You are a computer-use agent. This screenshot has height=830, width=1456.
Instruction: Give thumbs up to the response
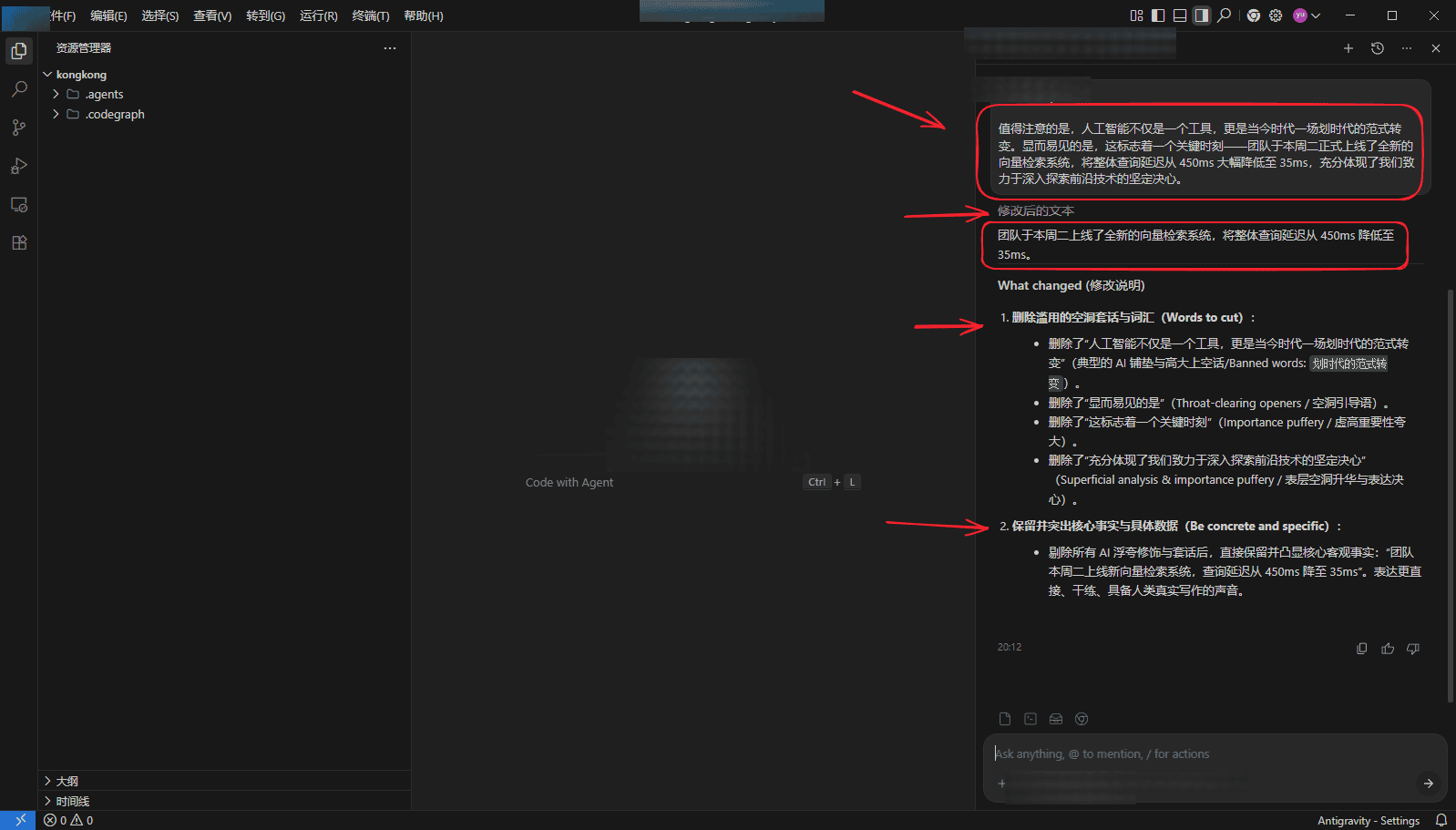click(x=1388, y=649)
